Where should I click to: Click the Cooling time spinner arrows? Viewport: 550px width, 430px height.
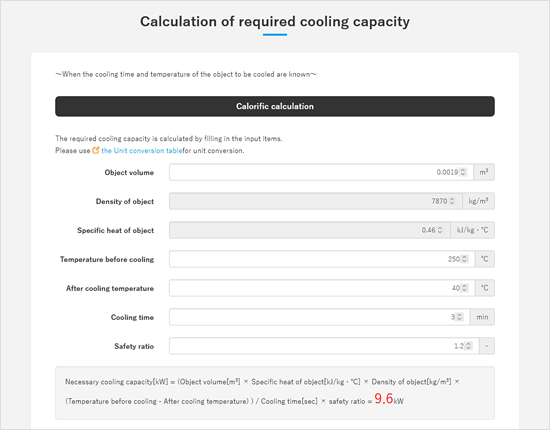[460, 317]
